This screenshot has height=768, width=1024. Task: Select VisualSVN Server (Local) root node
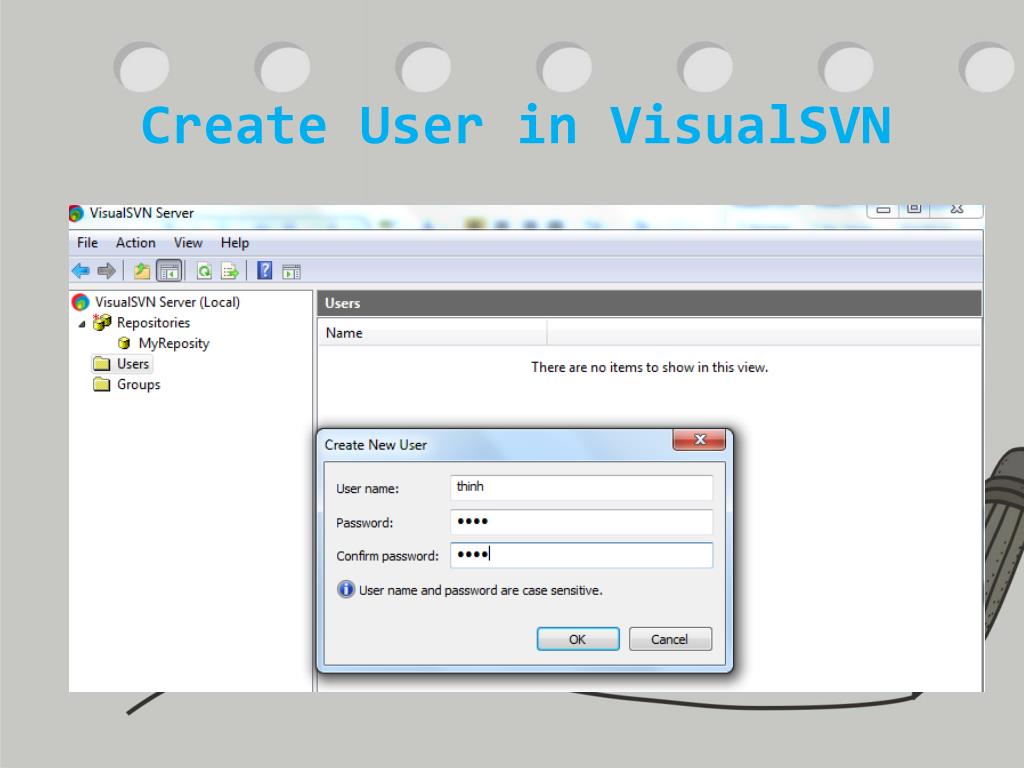tap(167, 302)
